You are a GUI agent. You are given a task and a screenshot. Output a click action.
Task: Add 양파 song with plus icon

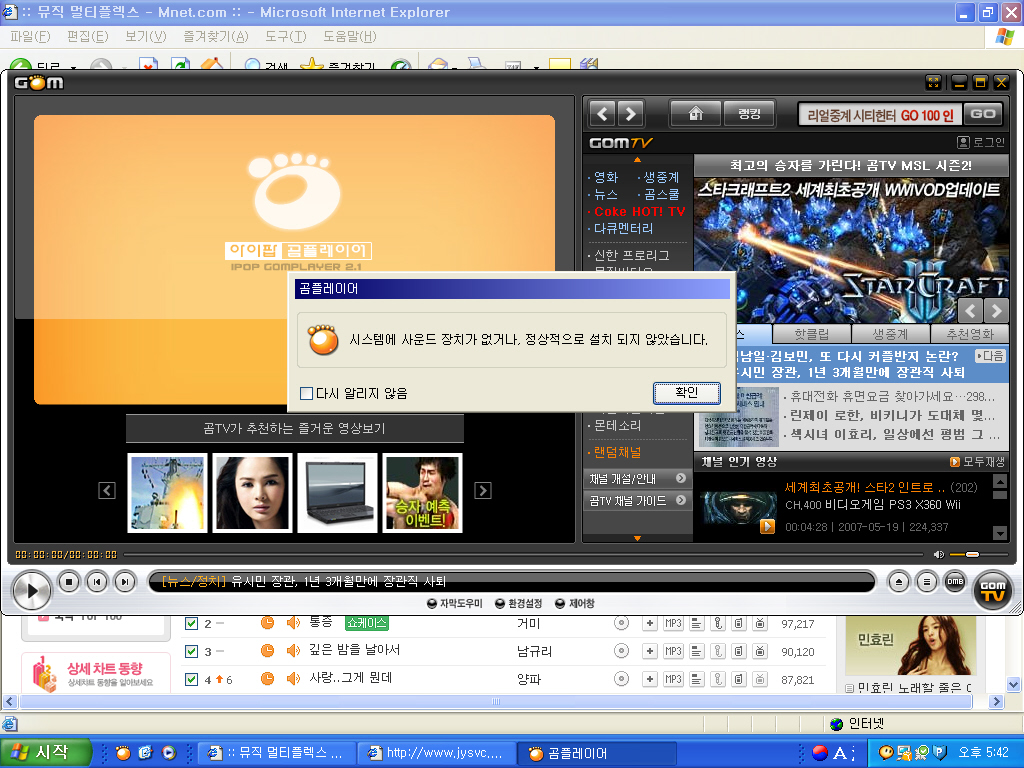(x=650, y=679)
